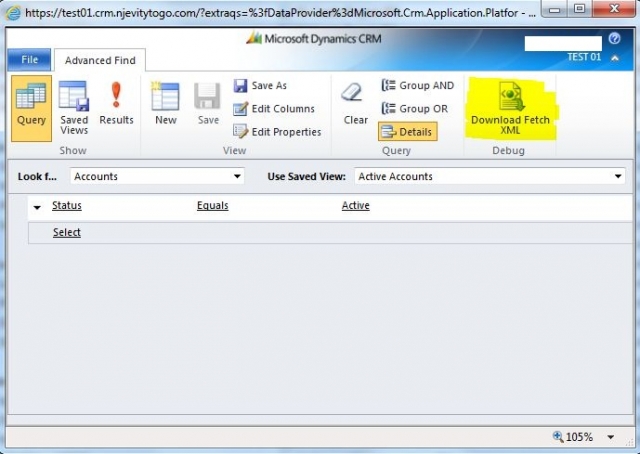This screenshot has width=640, height=454.
Task: Click the TEST 01 organization name
Action: pos(584,57)
